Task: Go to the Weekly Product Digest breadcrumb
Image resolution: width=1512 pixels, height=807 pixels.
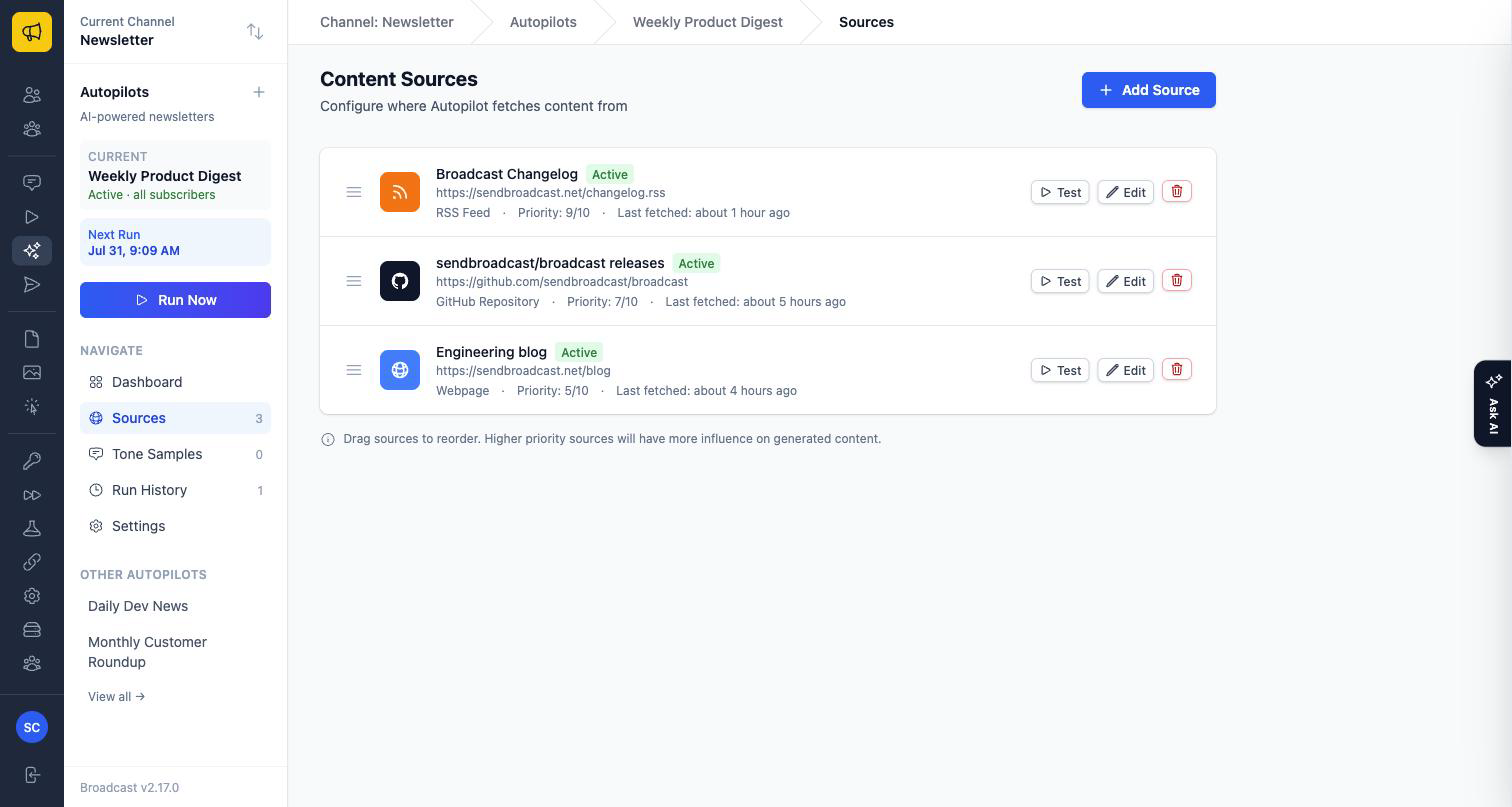Action: pos(708,22)
